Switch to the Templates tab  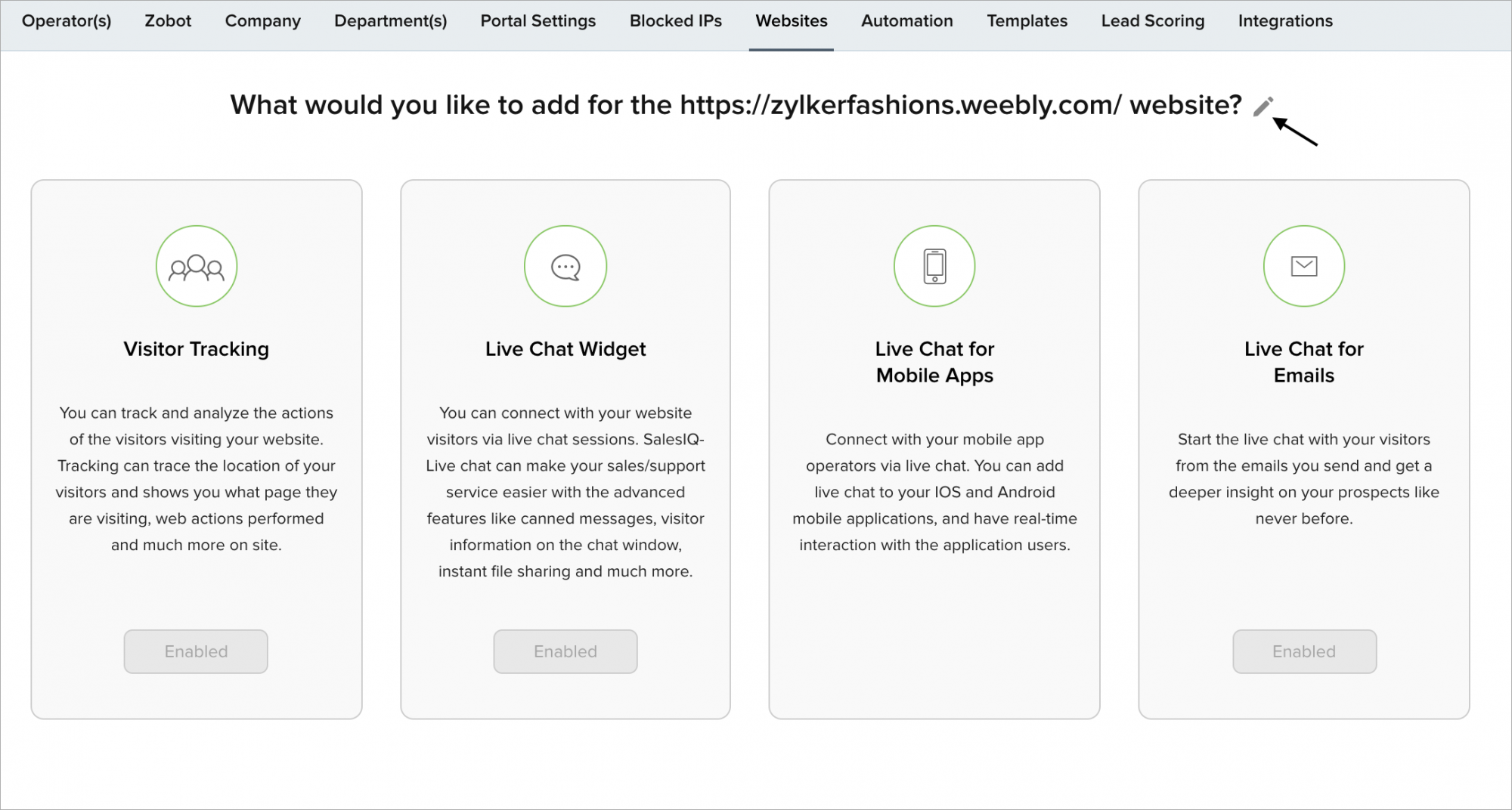point(1027,21)
